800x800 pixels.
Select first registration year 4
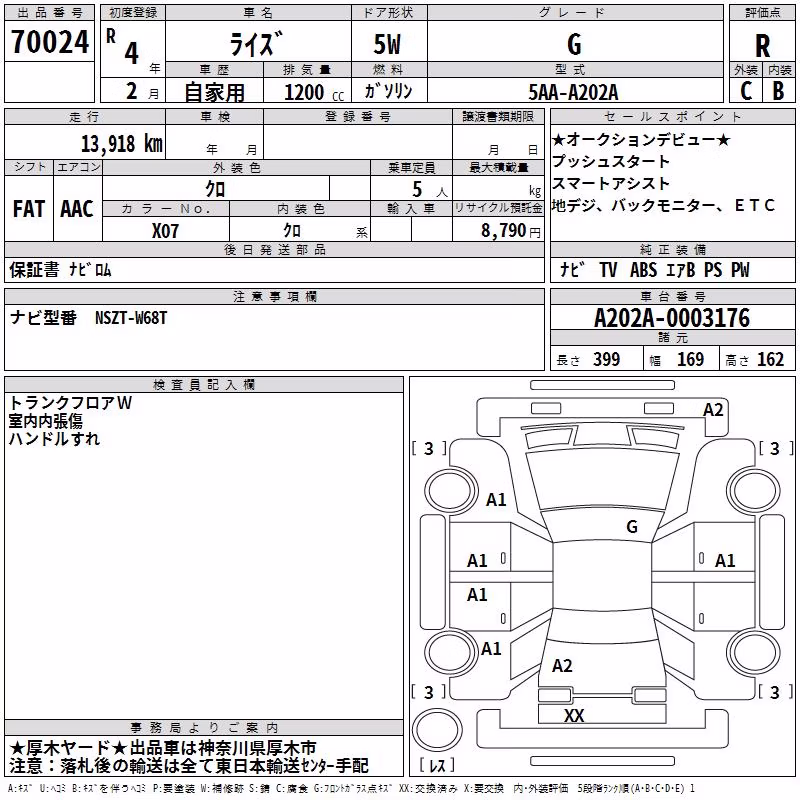[x=132, y=53]
